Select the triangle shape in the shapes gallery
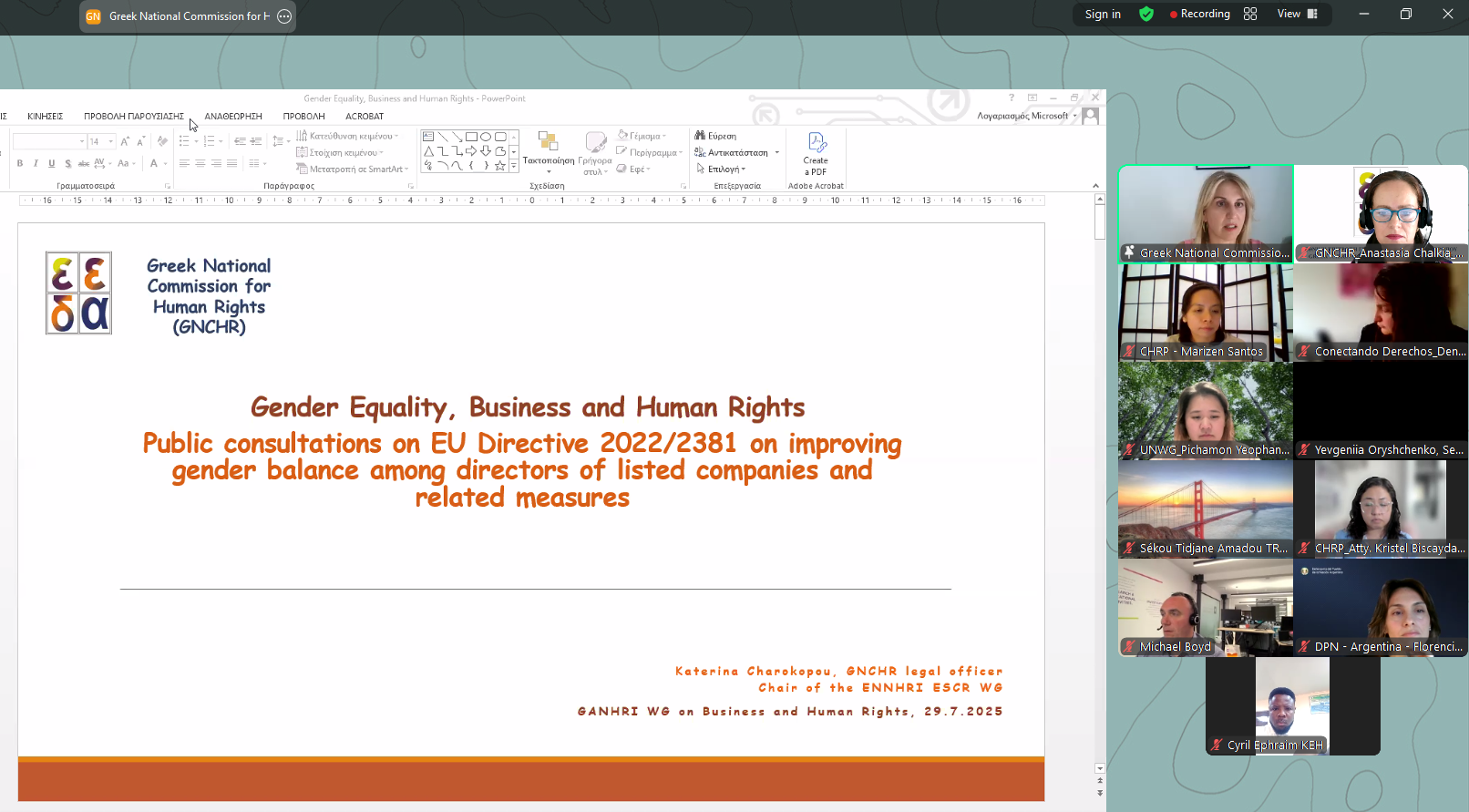 [x=428, y=151]
